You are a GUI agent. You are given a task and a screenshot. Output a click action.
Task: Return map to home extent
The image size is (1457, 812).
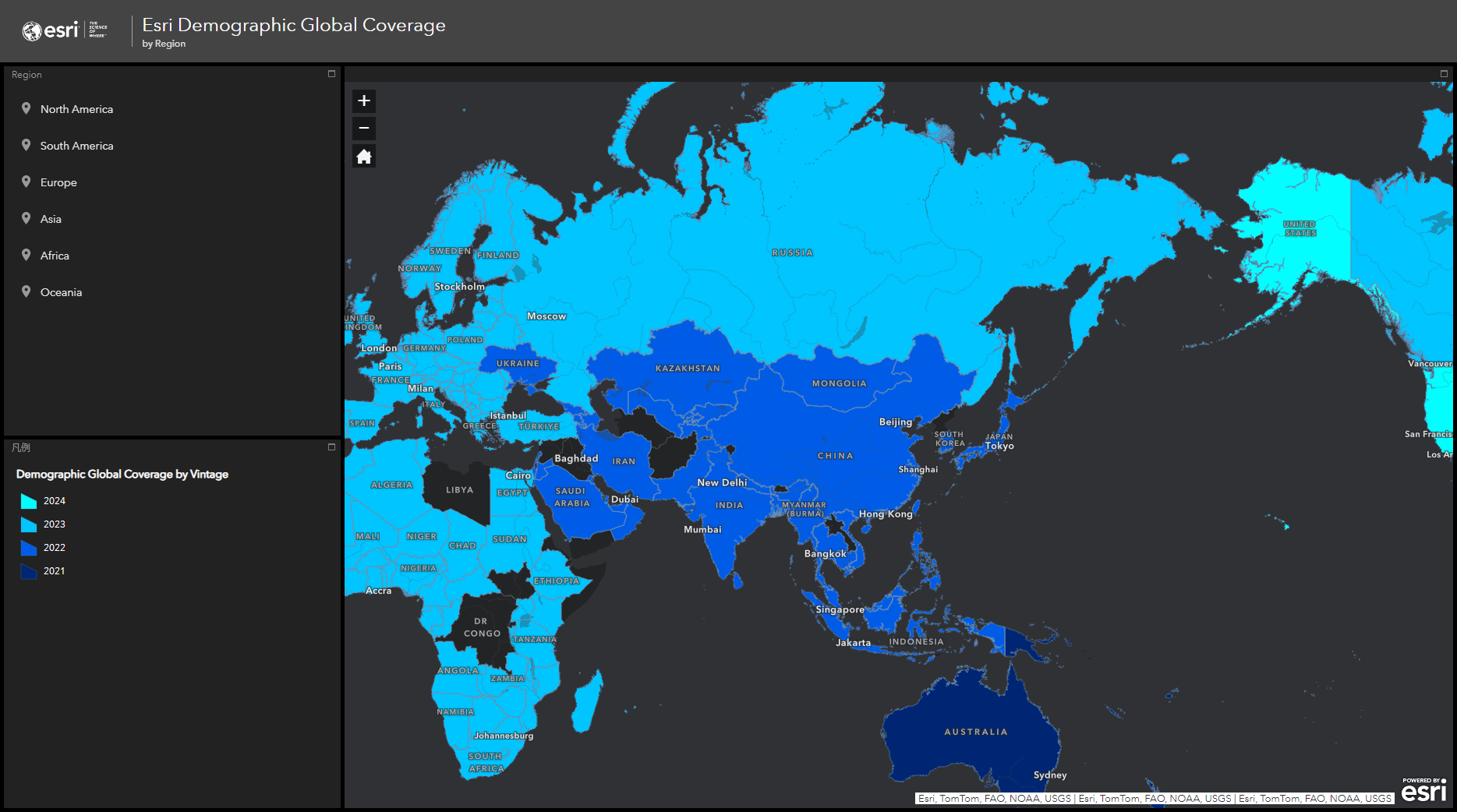click(364, 157)
